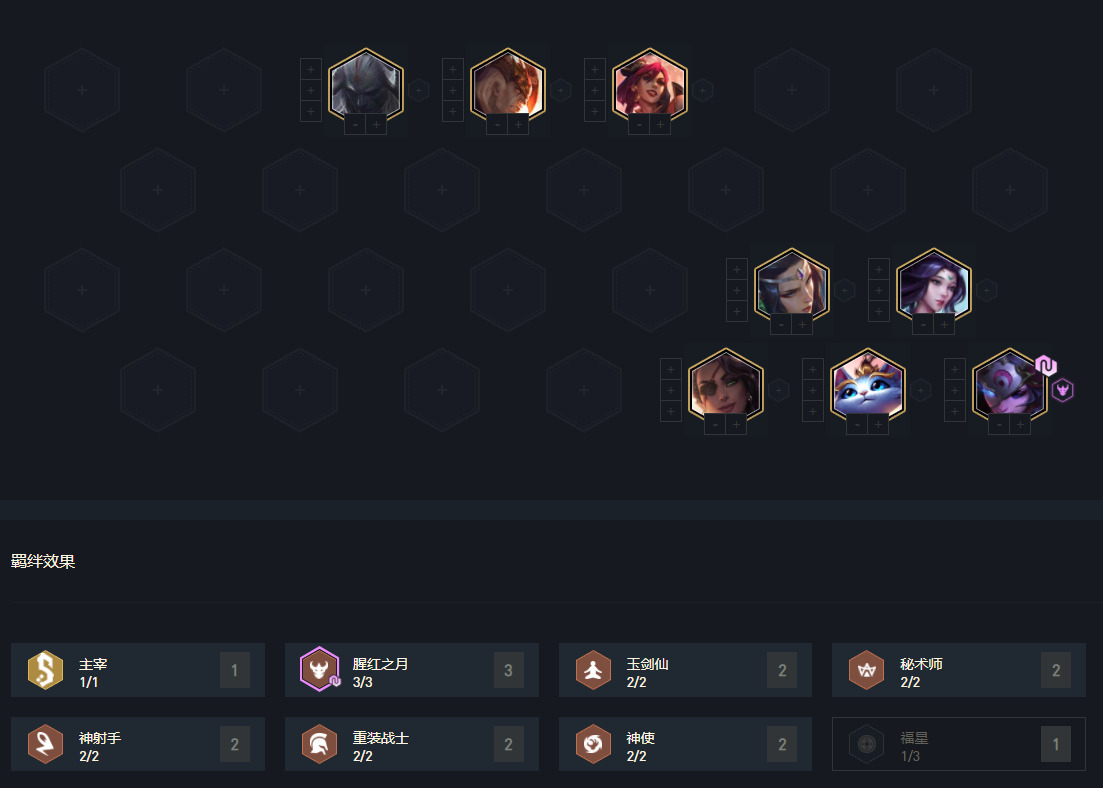Viewport: 1103px width, 788px height.
Task: Click the small hexagon beside gray beast champion
Action: point(419,90)
